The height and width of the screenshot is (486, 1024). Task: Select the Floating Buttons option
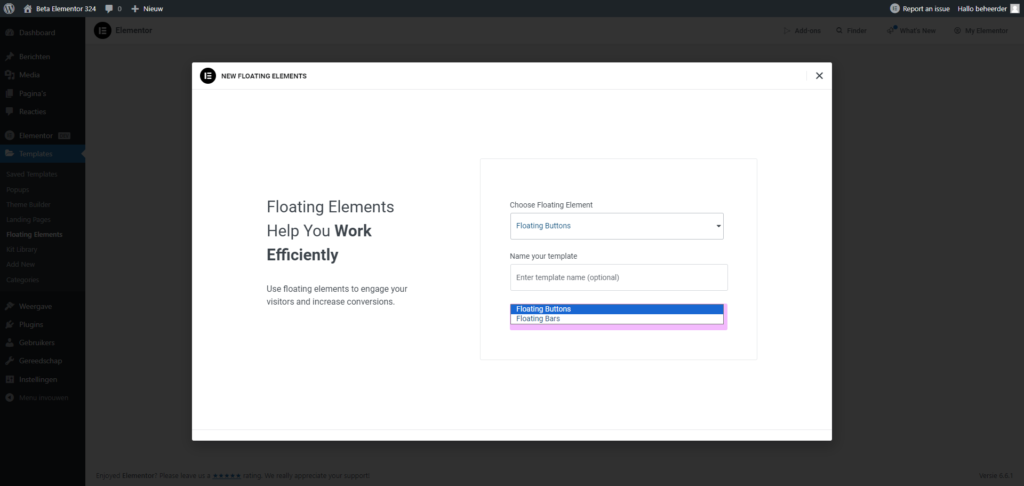click(616, 309)
